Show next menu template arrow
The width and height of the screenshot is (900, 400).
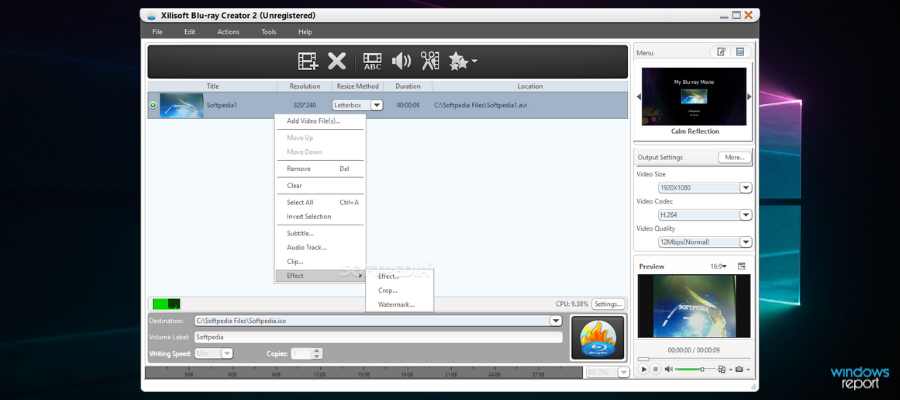tap(749, 97)
